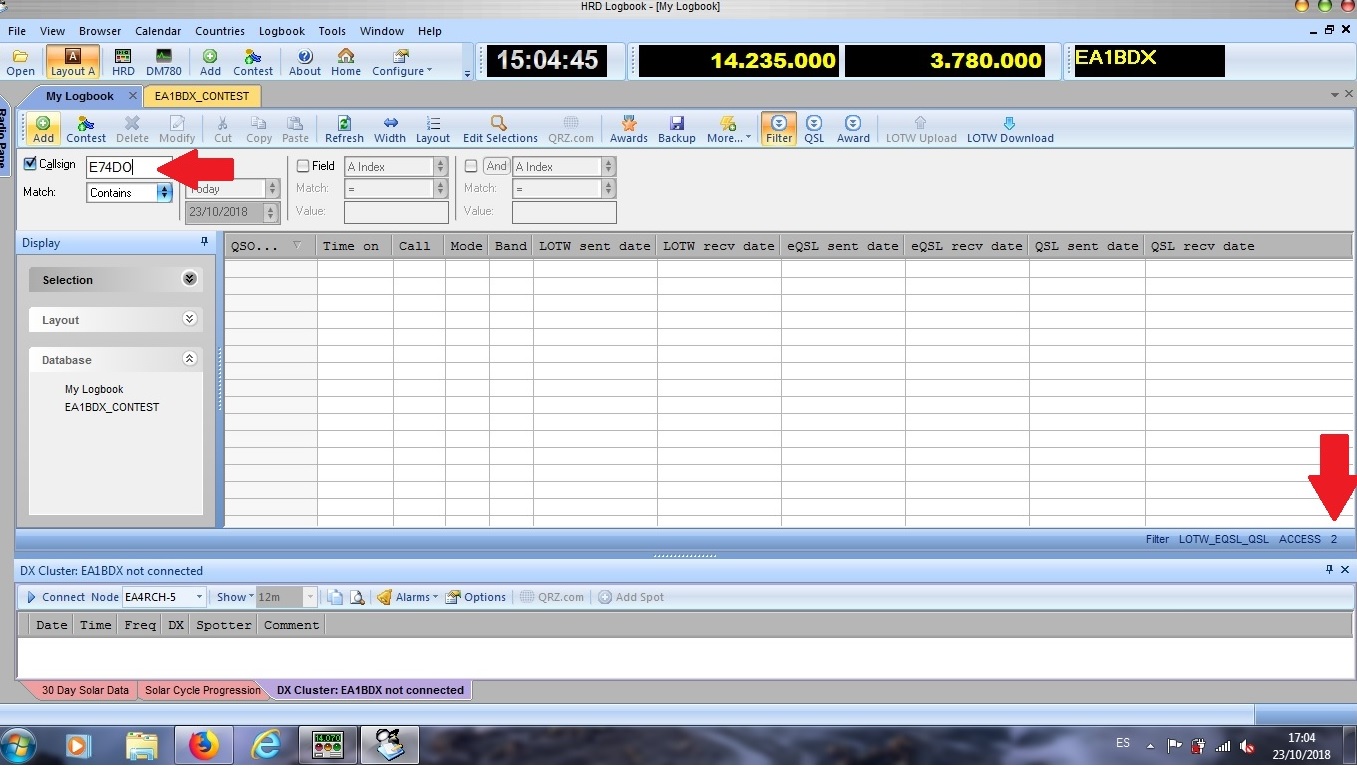Open the Node EA4RCH-5 dropdown

coord(199,597)
